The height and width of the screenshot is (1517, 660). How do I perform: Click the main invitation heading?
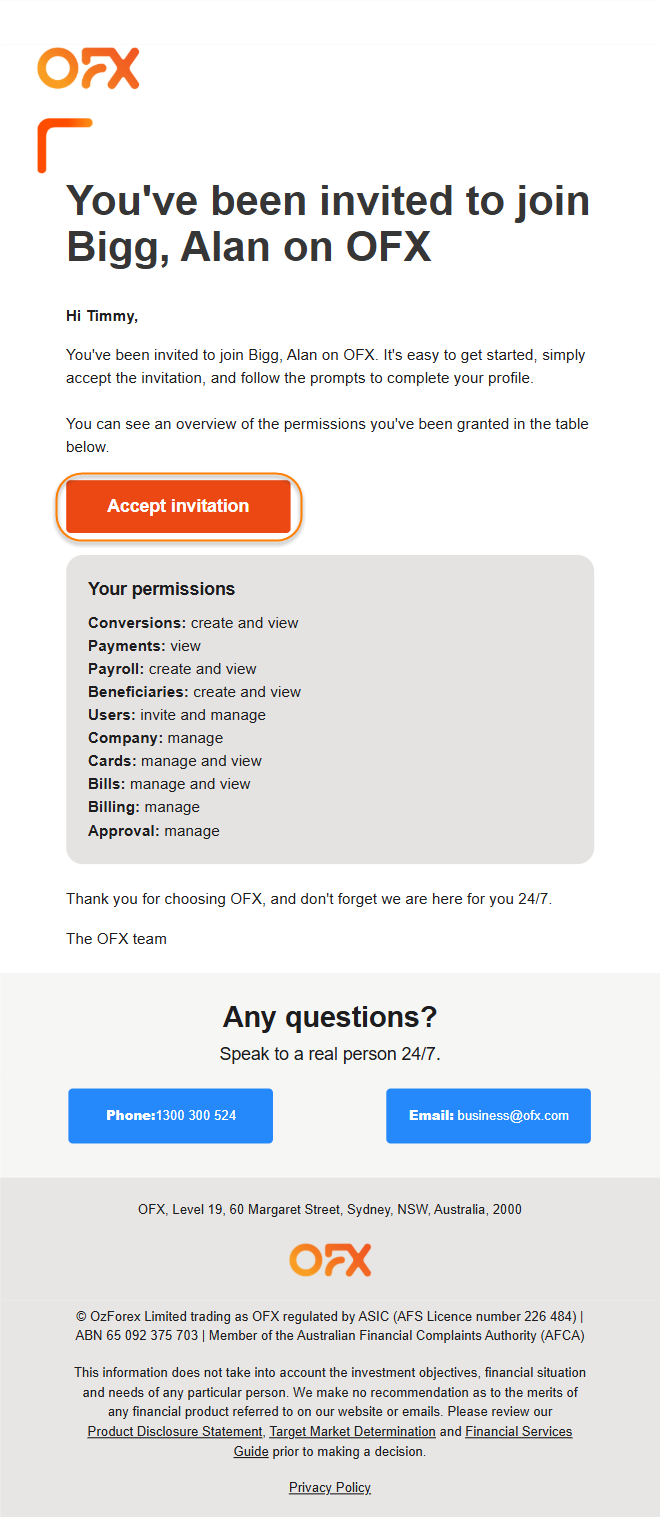tap(328, 224)
